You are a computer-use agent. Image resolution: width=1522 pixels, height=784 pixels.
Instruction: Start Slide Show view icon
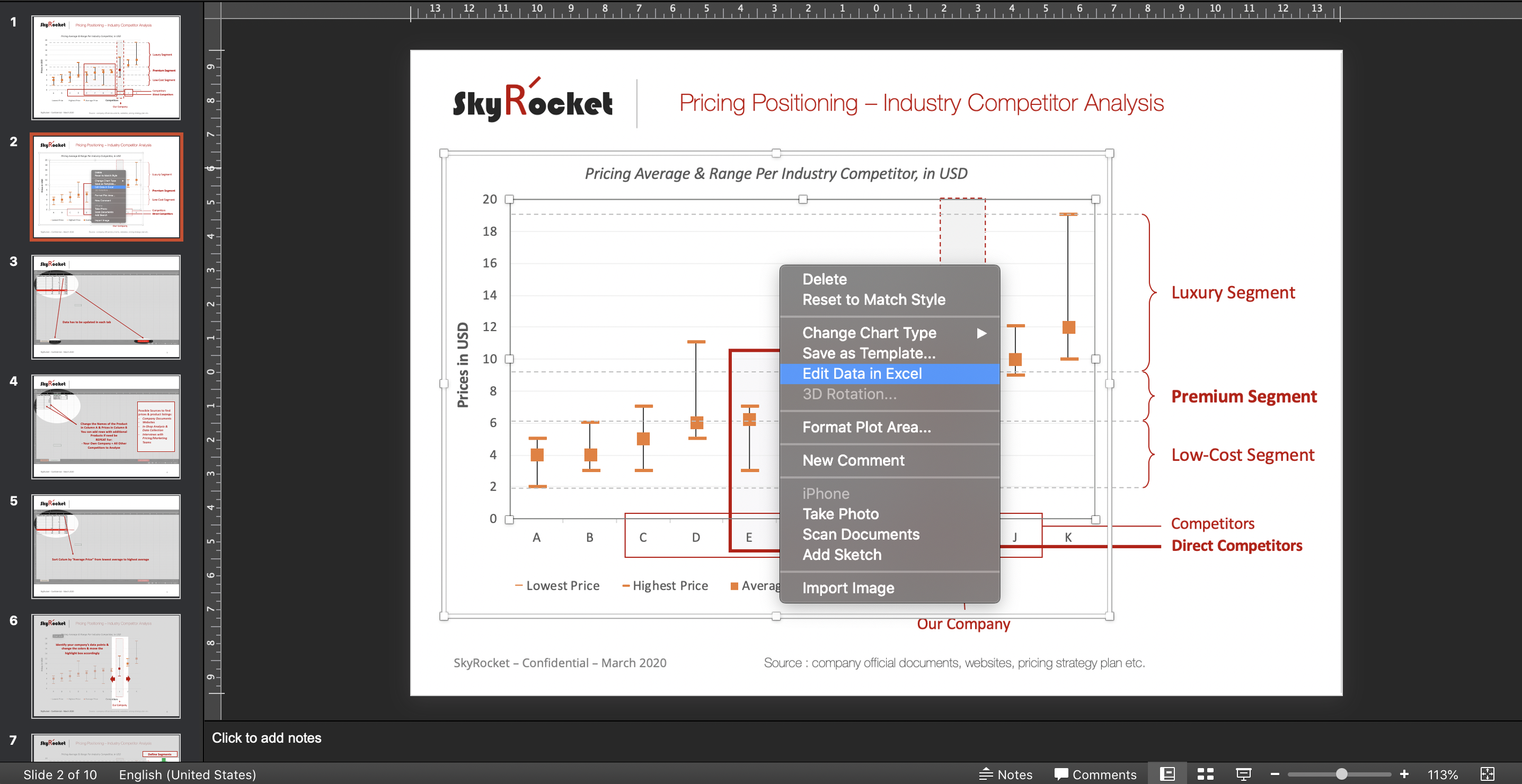[1243, 774]
